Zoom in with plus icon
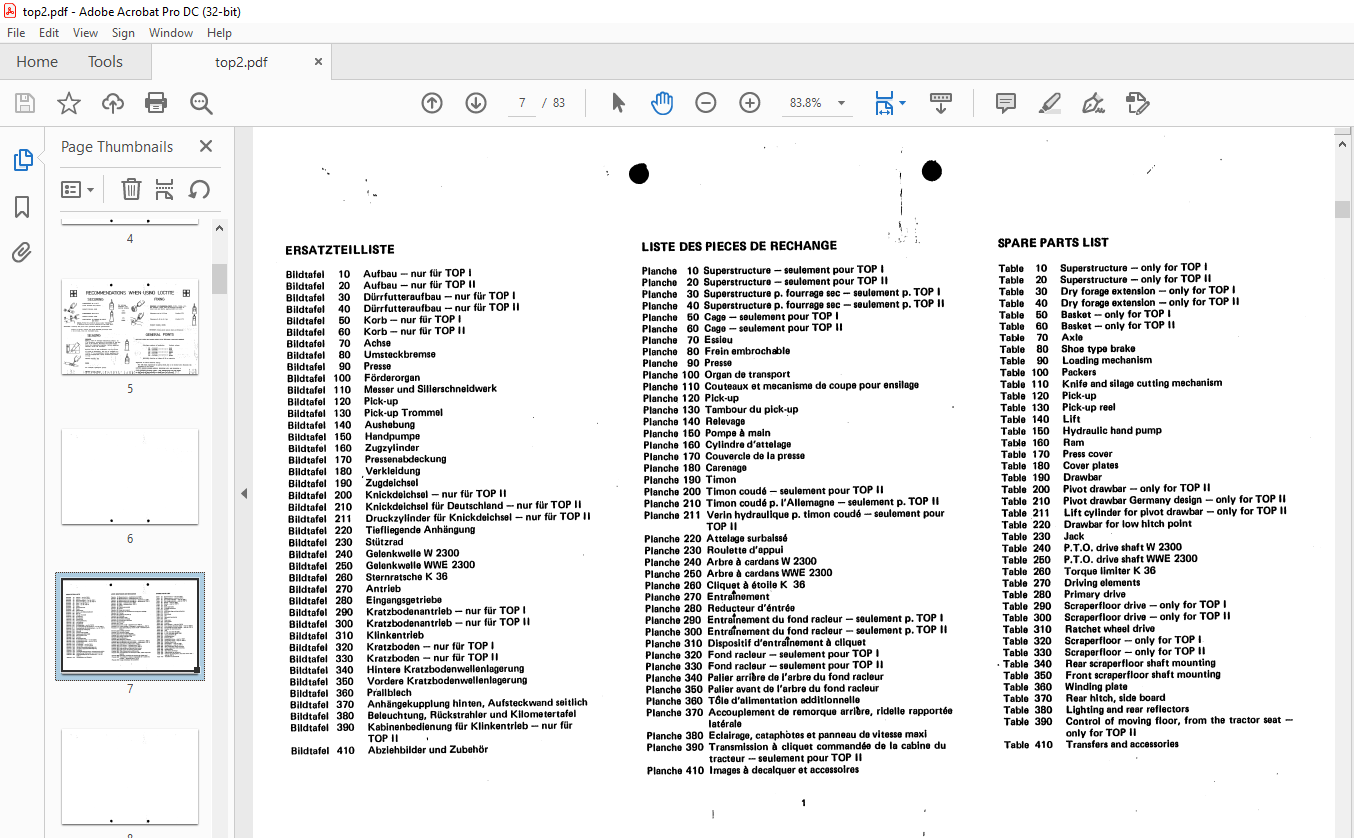The height and width of the screenshot is (838, 1354). (750, 103)
